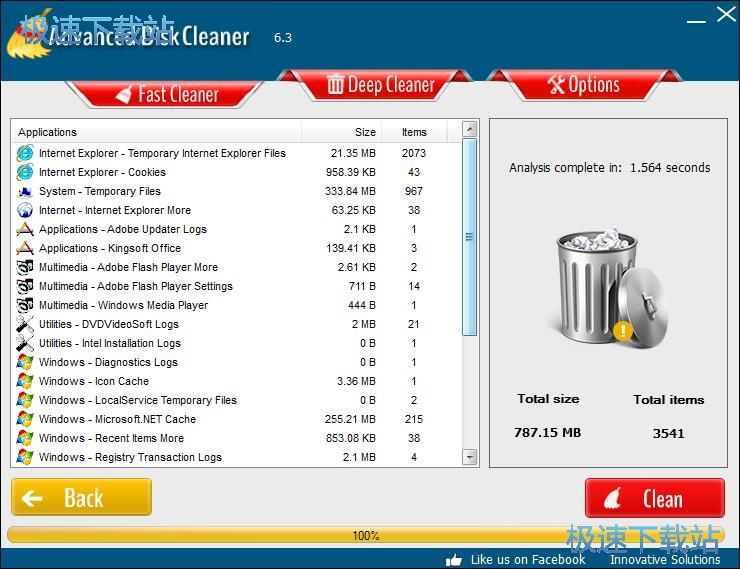Click the Adobe Updater Logs application icon
This screenshot has height=569, width=740.
25,229
